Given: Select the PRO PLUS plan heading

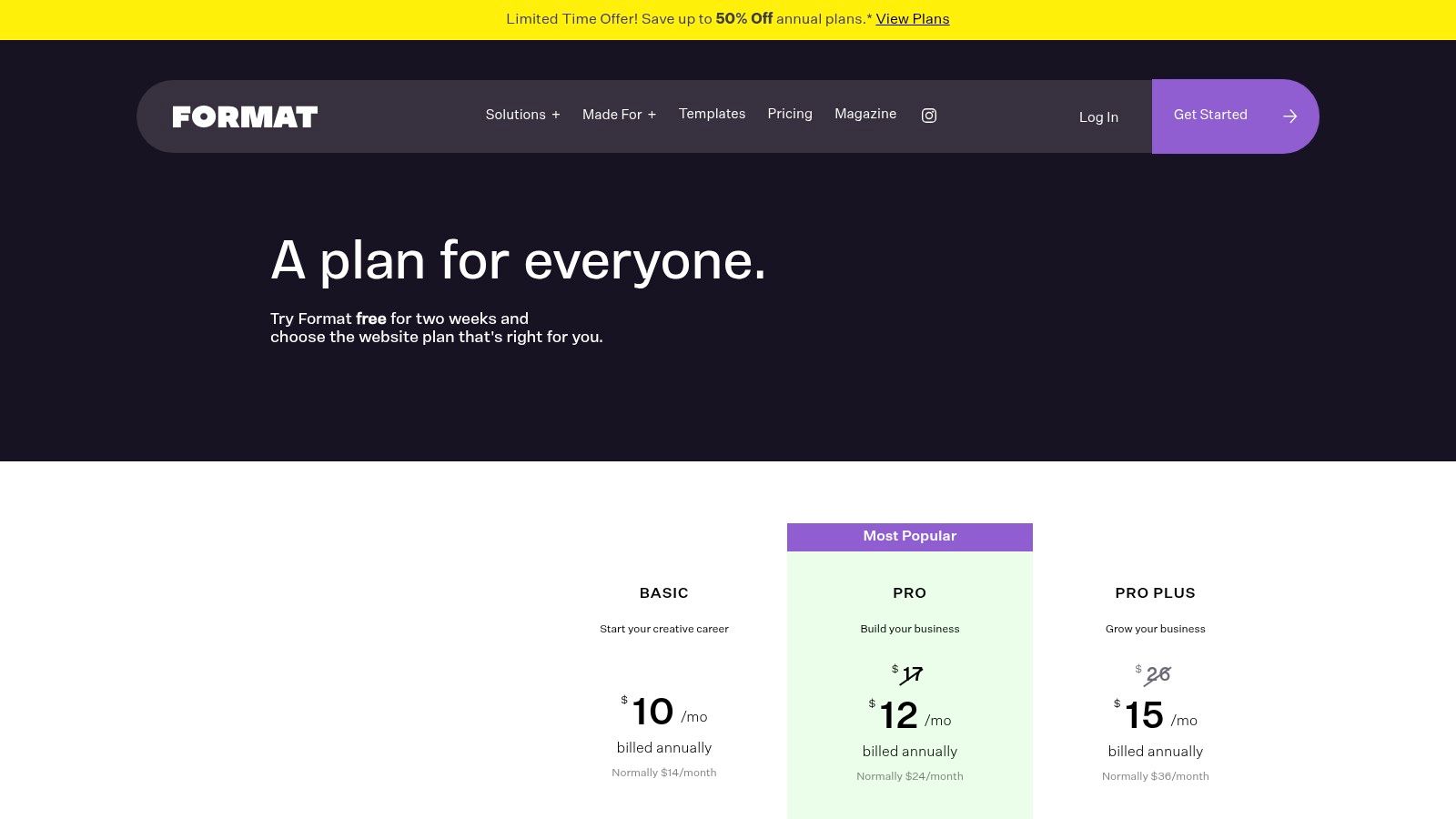Looking at the screenshot, I should click(x=1156, y=593).
